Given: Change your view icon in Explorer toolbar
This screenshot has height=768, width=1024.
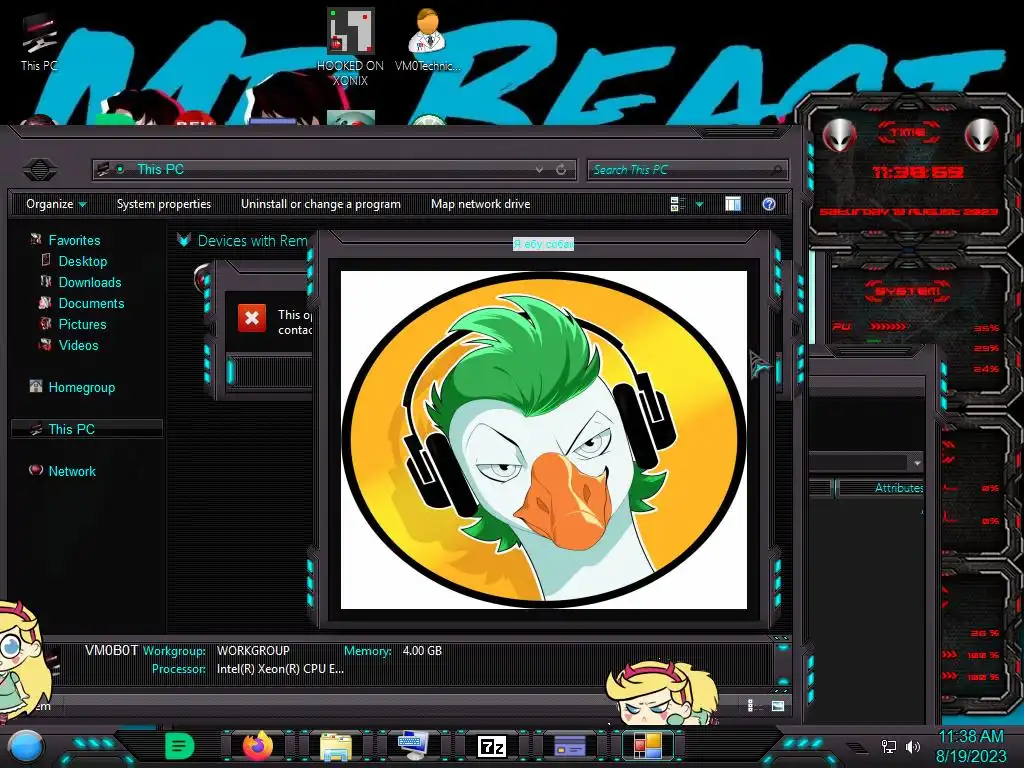Looking at the screenshot, I should [677, 204].
